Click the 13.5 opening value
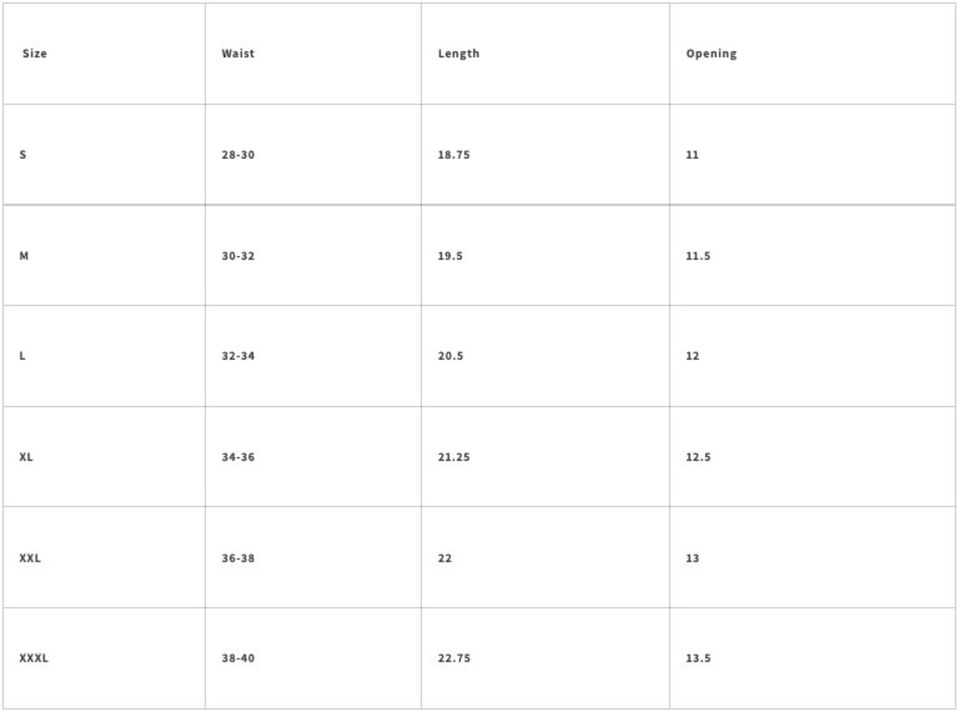960x712 pixels. (x=698, y=658)
